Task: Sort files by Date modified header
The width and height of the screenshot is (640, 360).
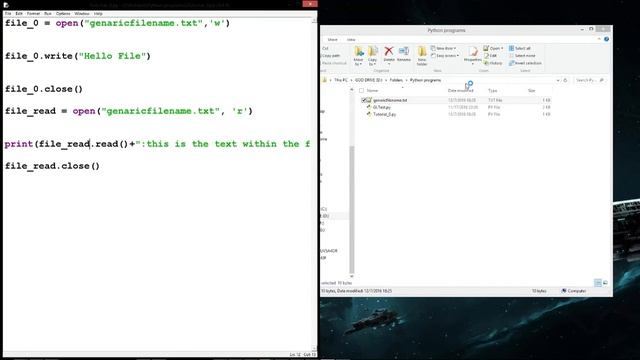Action: 461,91
